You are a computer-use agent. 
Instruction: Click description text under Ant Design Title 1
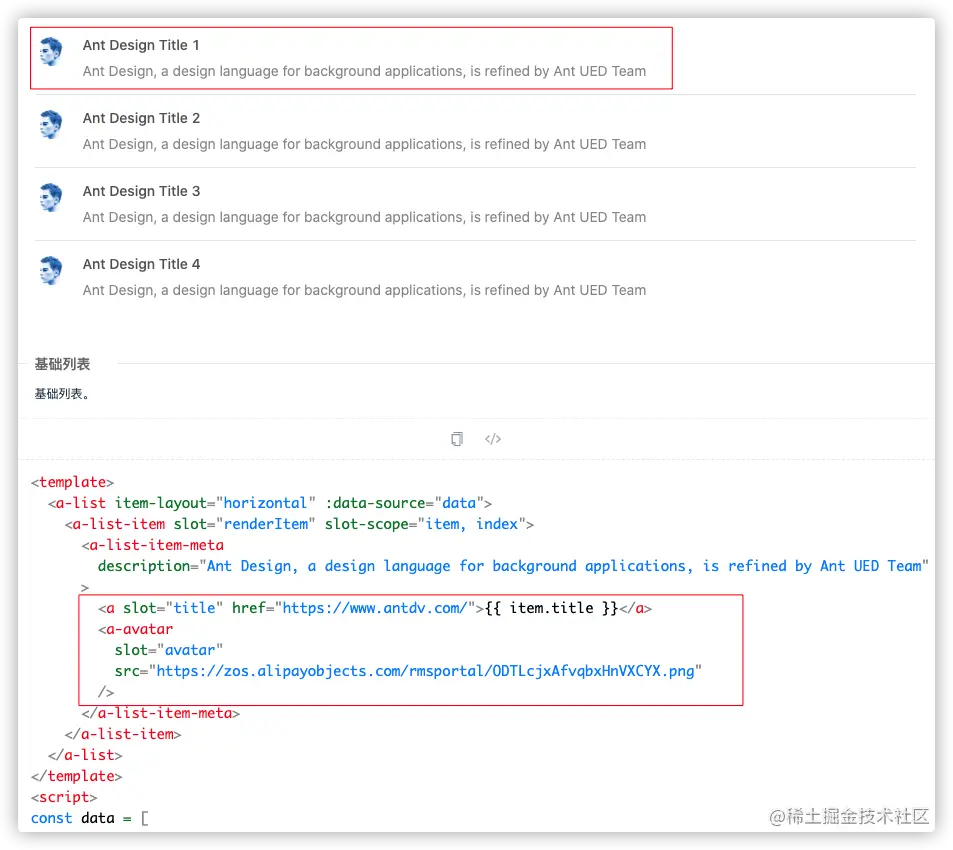pyautogui.click(x=364, y=71)
